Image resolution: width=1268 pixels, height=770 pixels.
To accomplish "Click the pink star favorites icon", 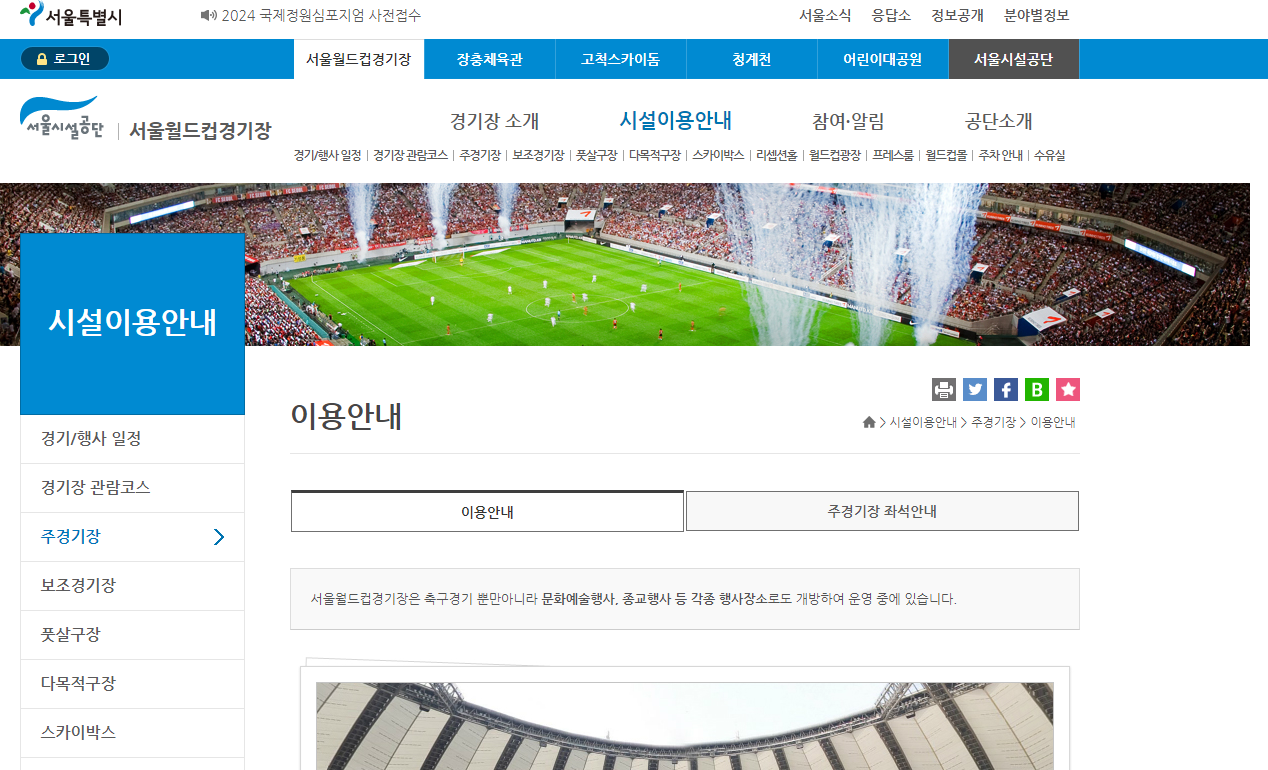I will pos(1068,389).
